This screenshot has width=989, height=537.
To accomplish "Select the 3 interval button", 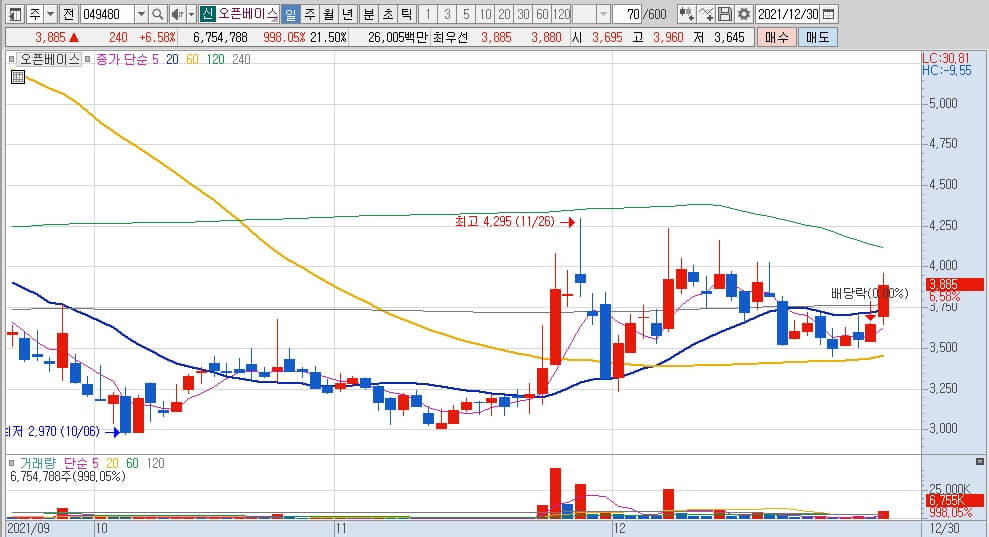I will pyautogui.click(x=447, y=14).
